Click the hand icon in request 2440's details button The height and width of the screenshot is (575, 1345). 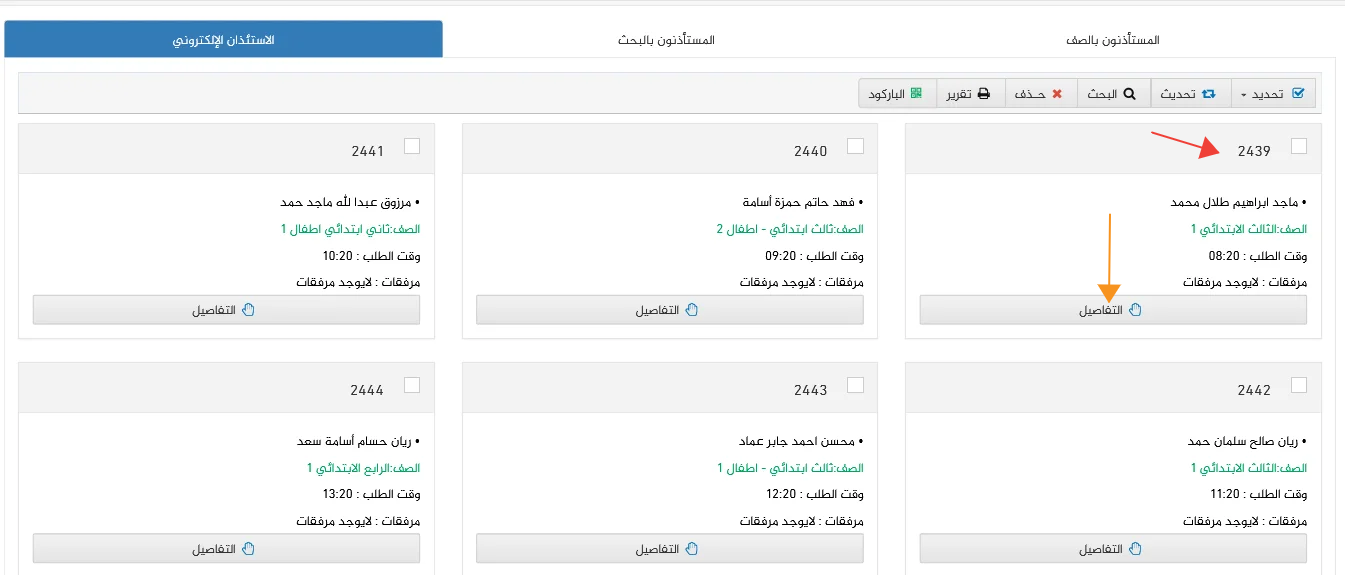(x=692, y=310)
